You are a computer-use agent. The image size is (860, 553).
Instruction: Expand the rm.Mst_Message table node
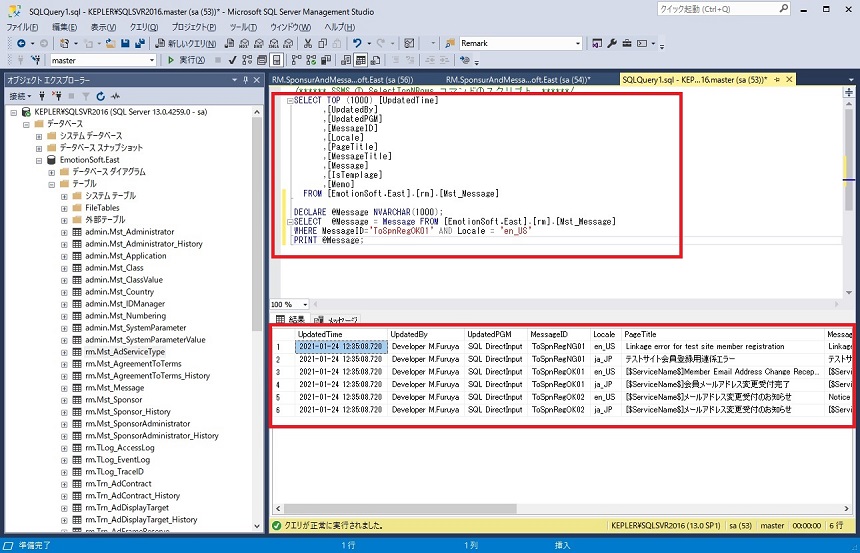pos(64,388)
